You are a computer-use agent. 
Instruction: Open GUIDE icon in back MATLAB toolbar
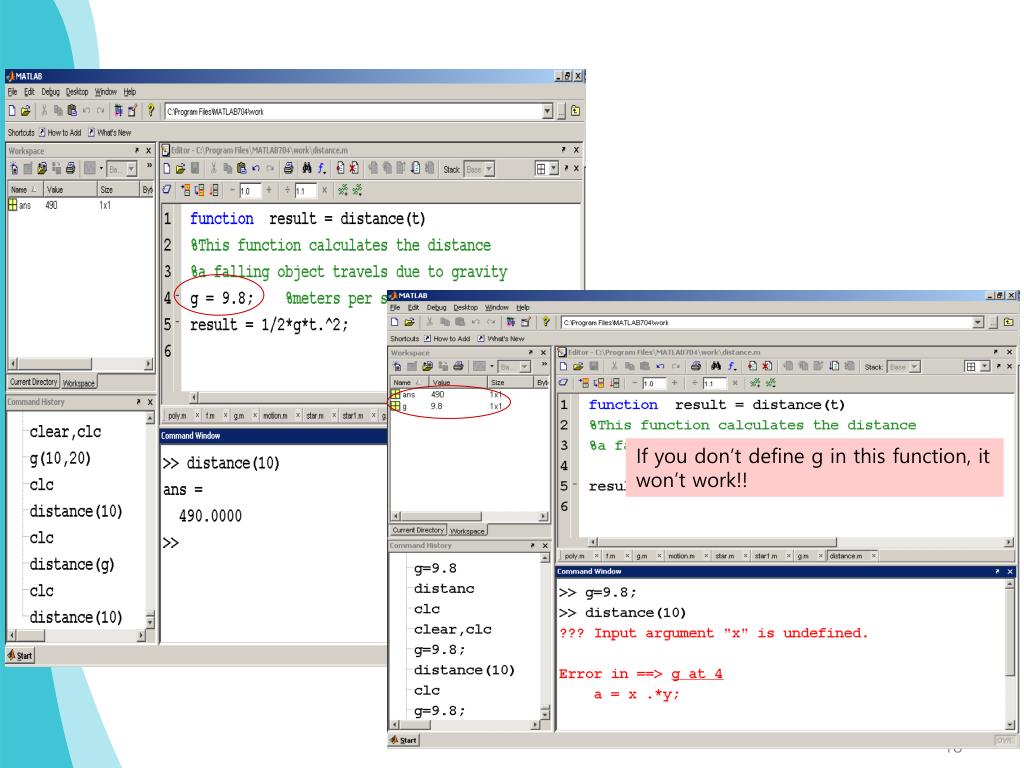click(x=133, y=111)
